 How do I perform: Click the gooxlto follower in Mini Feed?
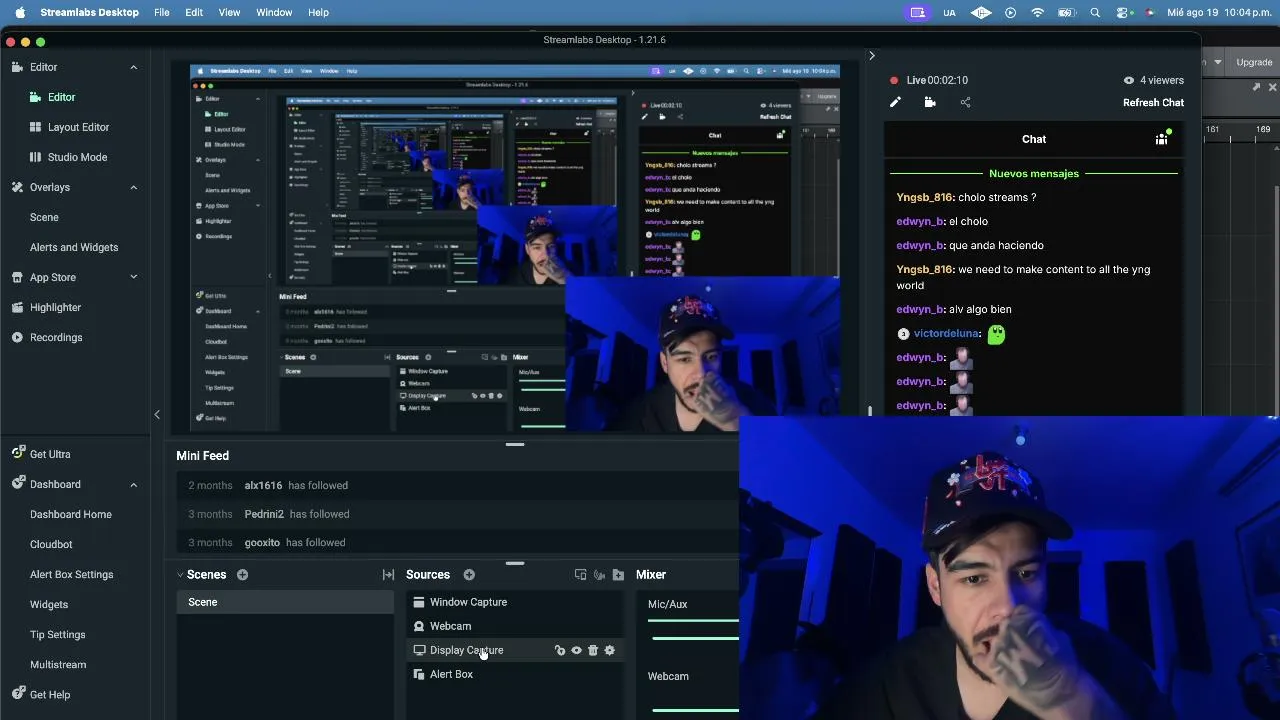(x=262, y=542)
